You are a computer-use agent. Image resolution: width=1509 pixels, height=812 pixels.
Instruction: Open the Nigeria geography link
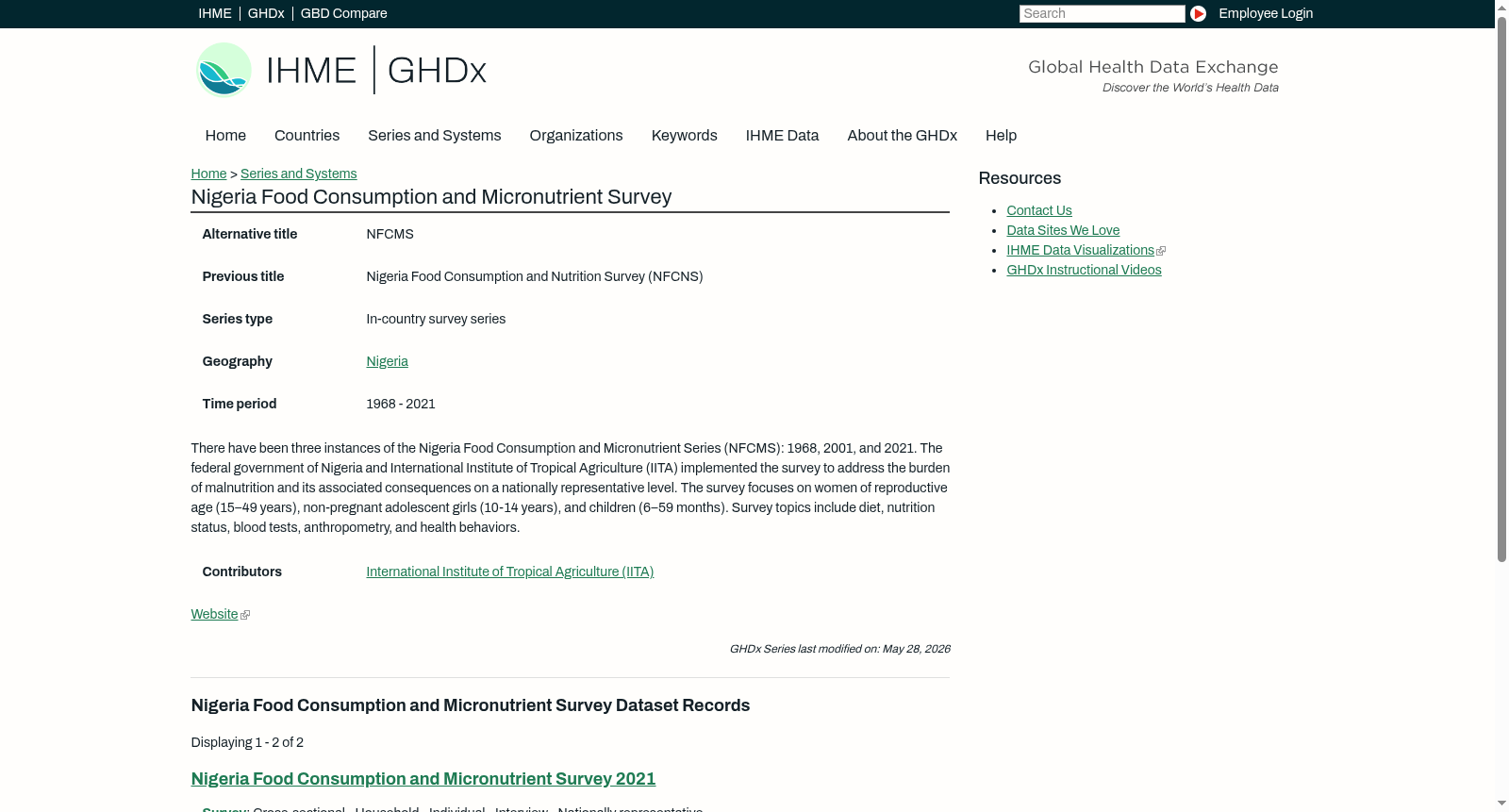(387, 361)
